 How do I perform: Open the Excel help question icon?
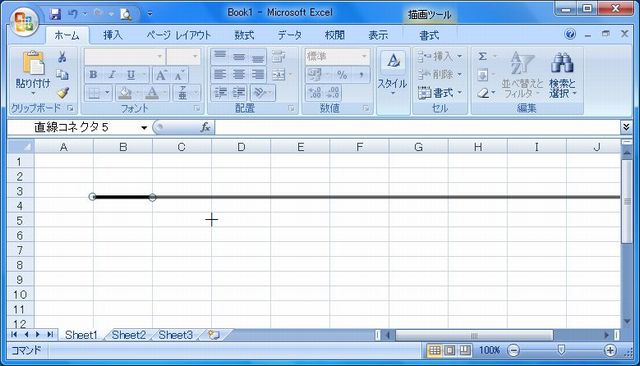[x=570, y=34]
